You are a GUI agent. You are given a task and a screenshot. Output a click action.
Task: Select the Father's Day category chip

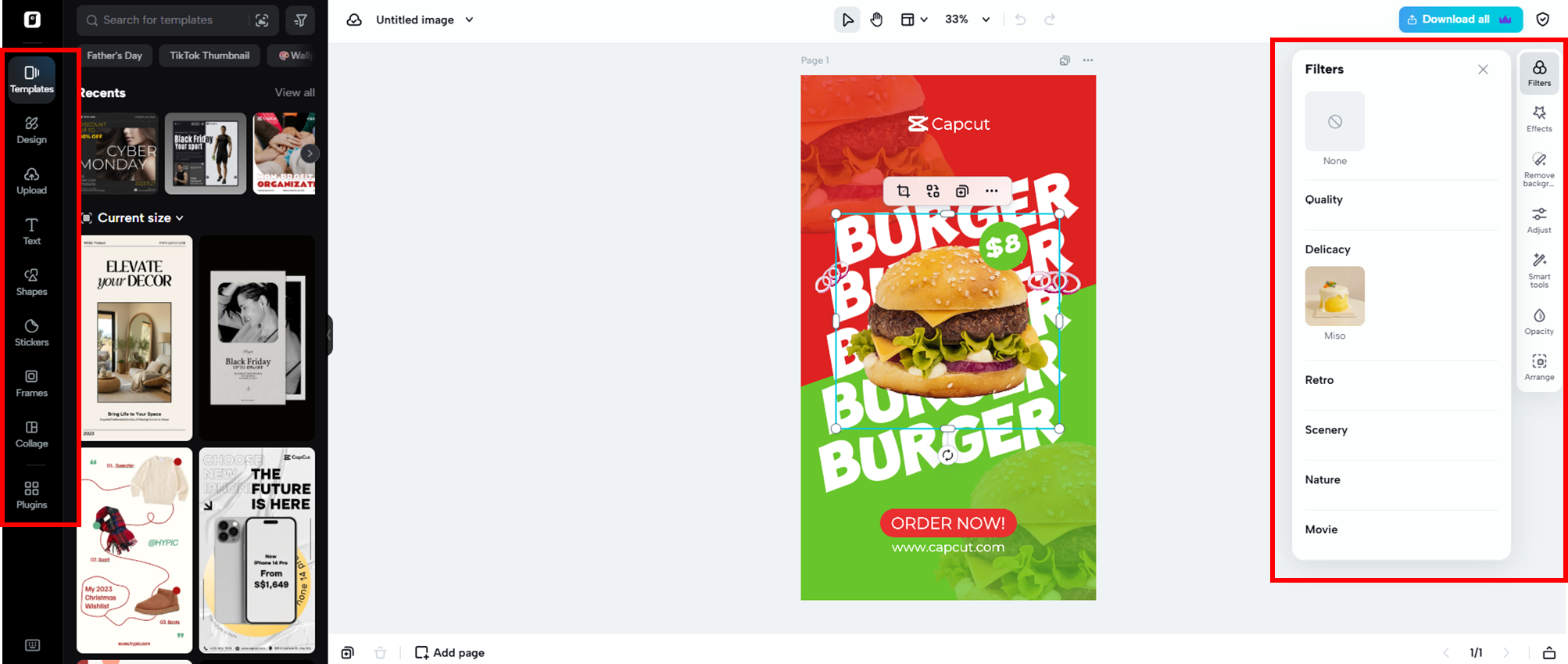[x=115, y=56]
